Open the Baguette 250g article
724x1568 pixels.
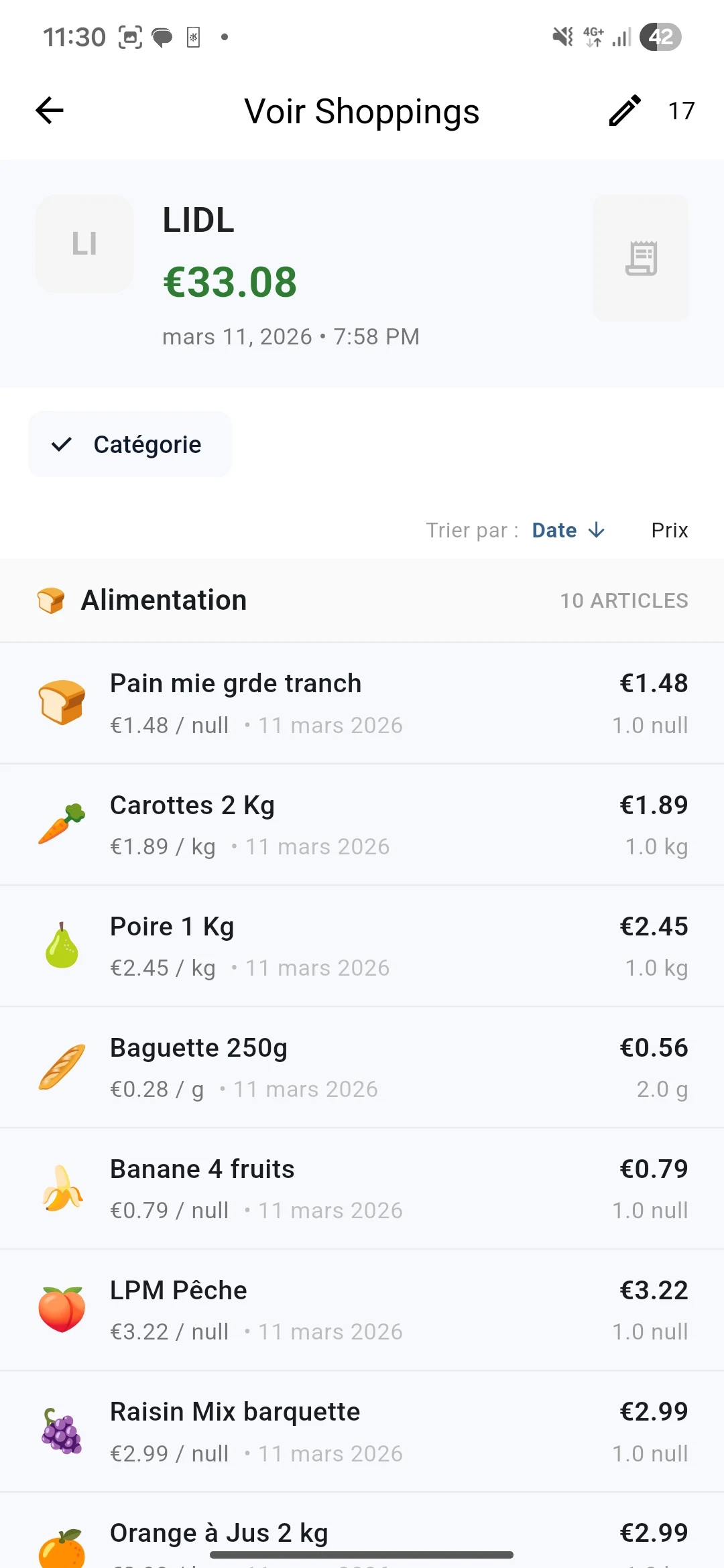tap(362, 1067)
